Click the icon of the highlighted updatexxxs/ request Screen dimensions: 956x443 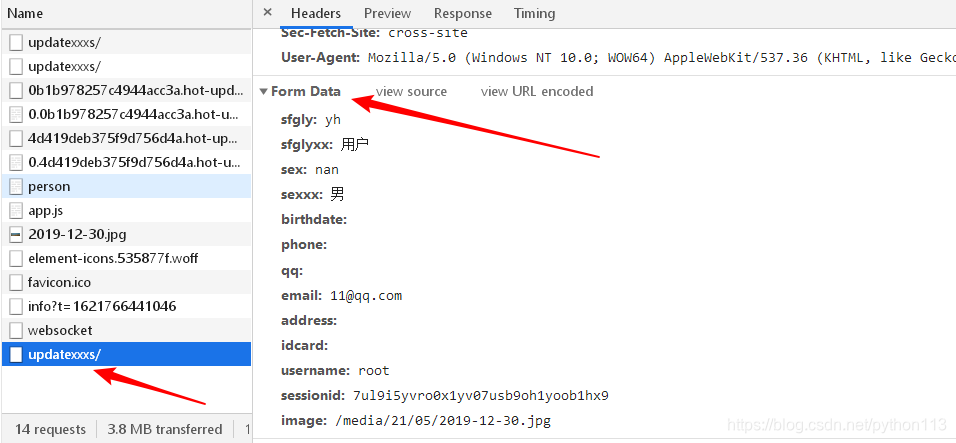(x=16, y=354)
